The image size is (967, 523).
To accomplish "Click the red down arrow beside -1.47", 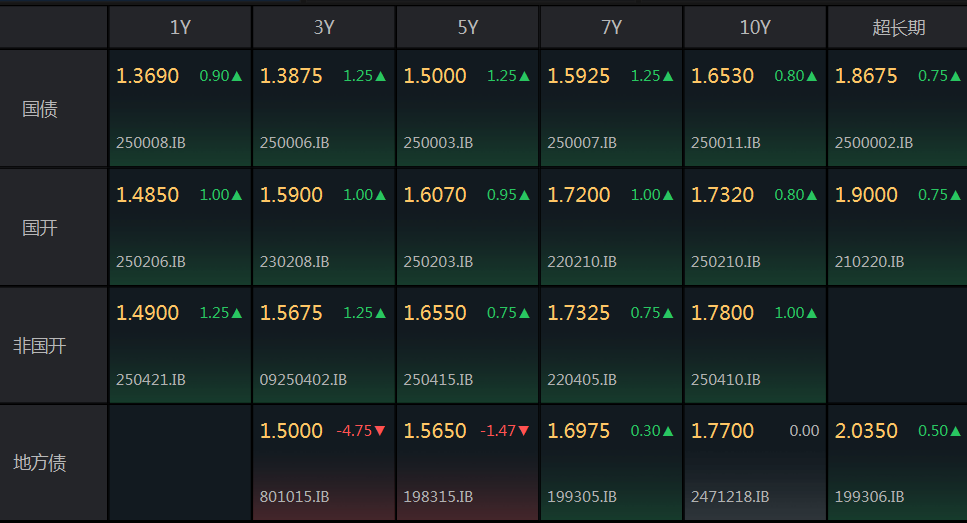I will [x=524, y=430].
